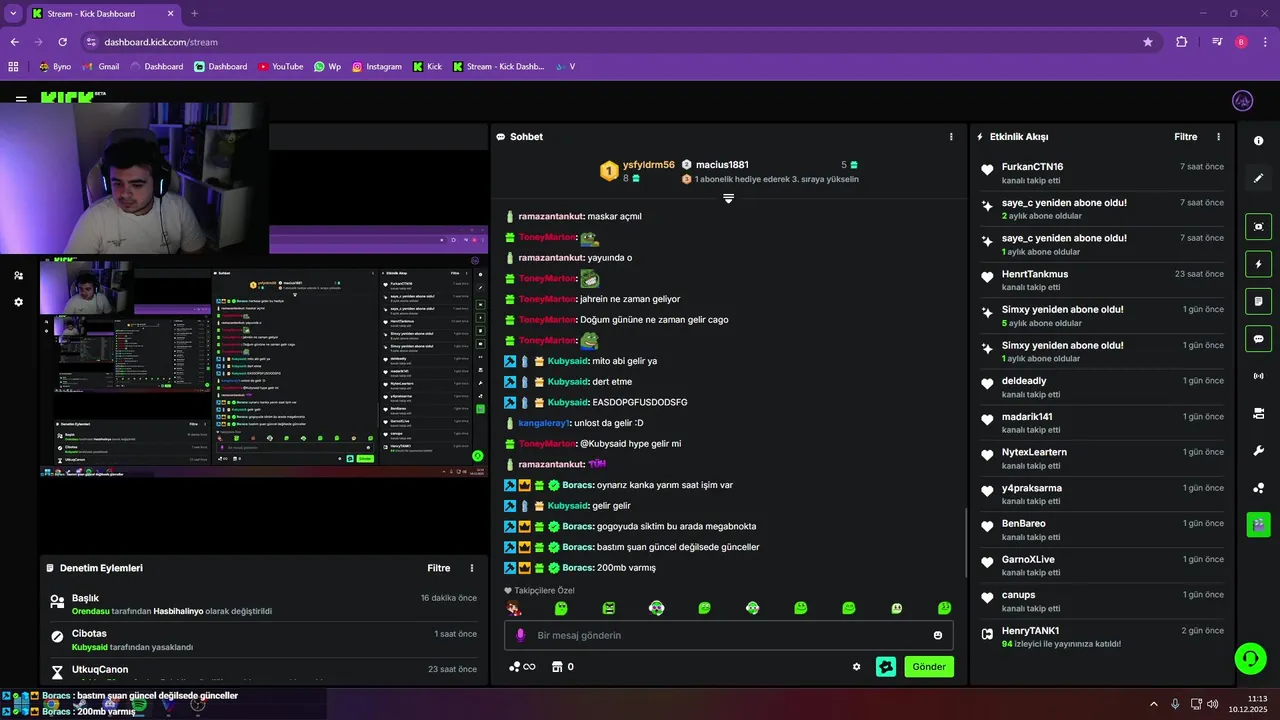Open the emoji picker in message box

pos(938,635)
